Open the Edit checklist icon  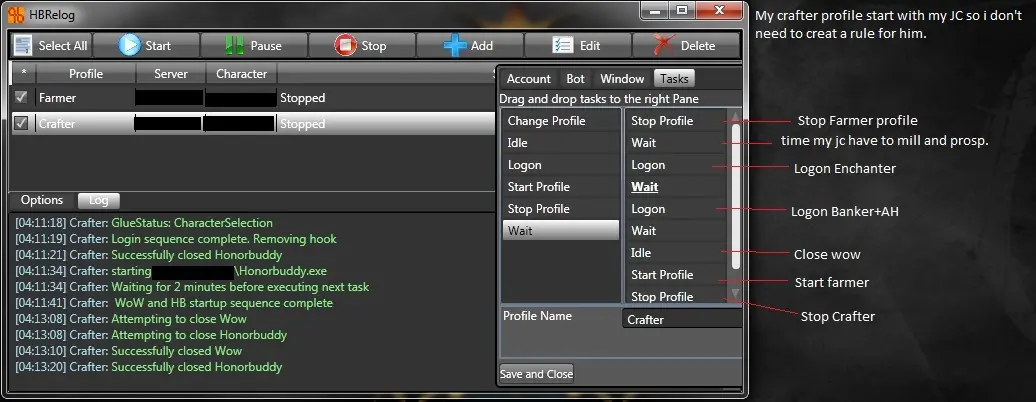point(562,45)
